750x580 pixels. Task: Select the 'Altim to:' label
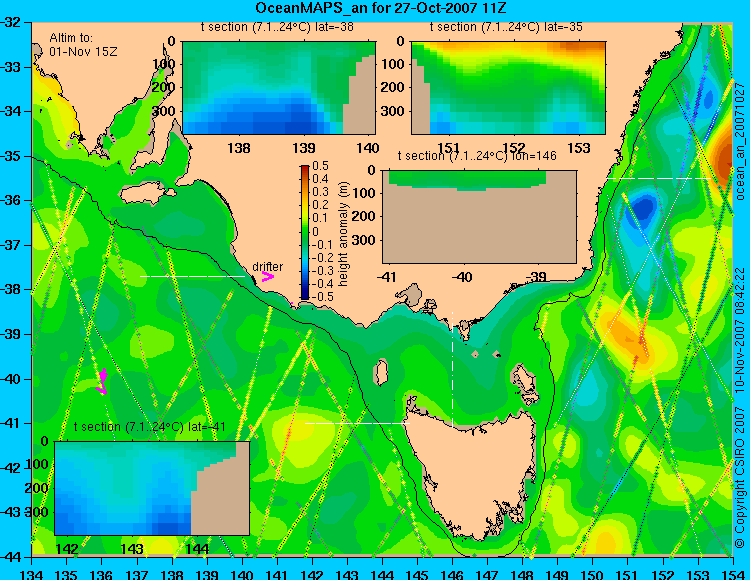(71, 38)
